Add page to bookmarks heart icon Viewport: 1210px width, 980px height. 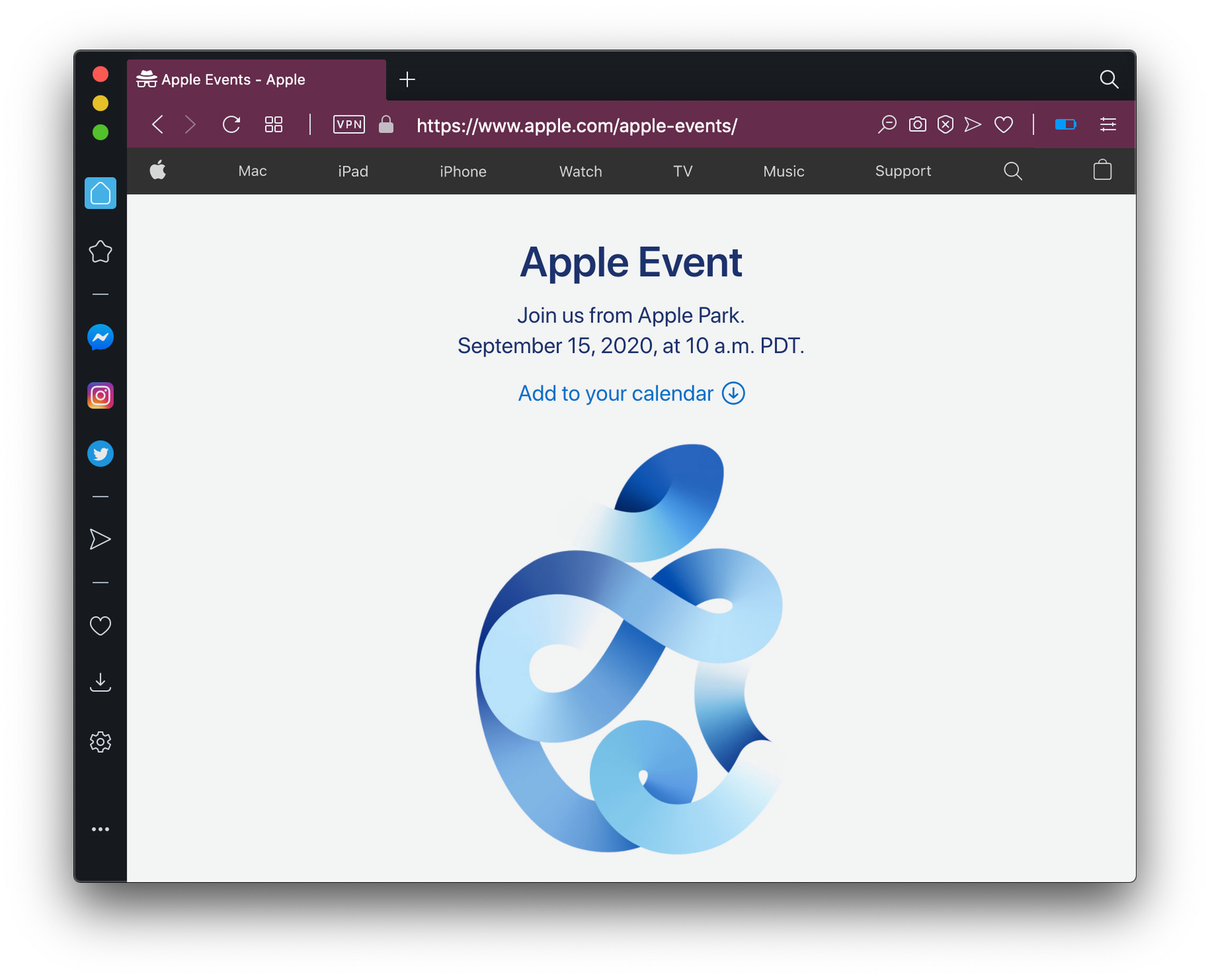(1004, 125)
